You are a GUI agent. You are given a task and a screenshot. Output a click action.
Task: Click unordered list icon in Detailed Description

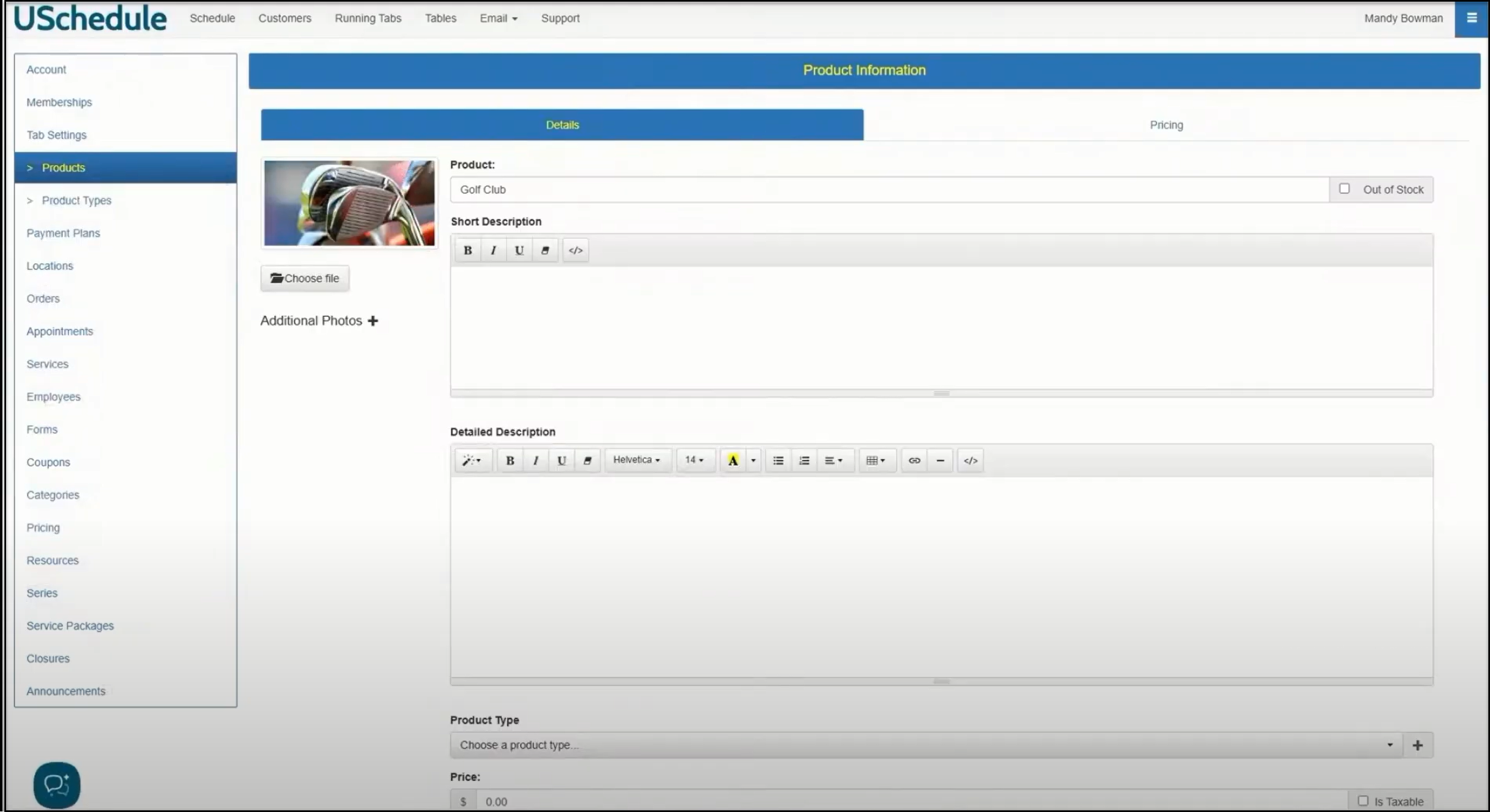pyautogui.click(x=778, y=460)
